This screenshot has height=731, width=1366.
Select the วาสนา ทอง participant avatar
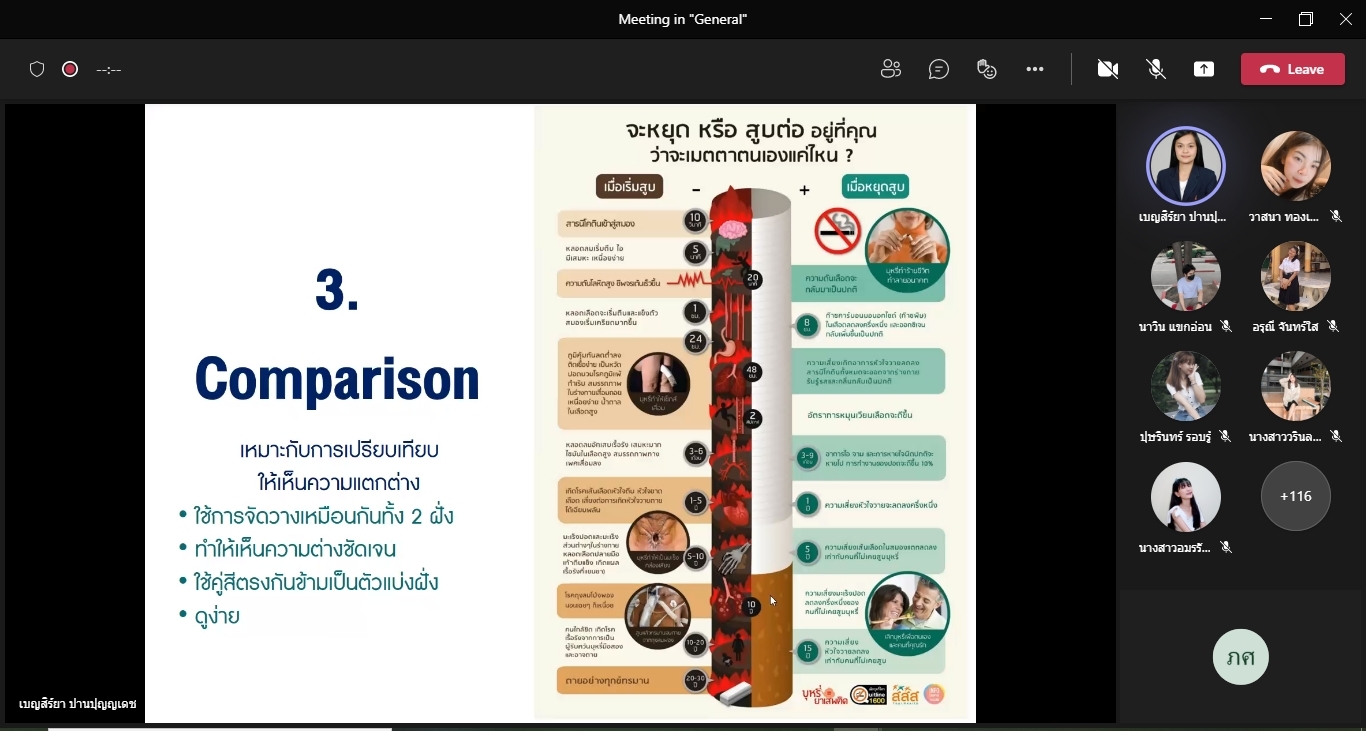pyautogui.click(x=1296, y=166)
